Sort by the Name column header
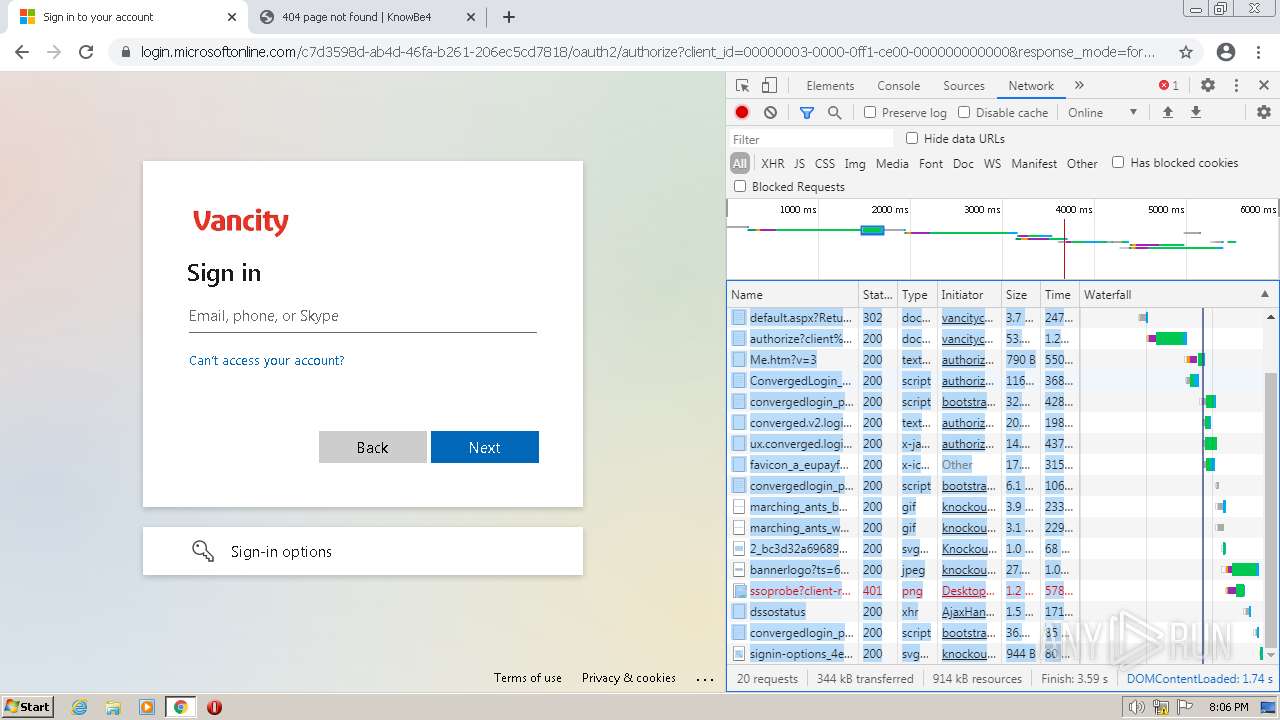 coord(793,295)
